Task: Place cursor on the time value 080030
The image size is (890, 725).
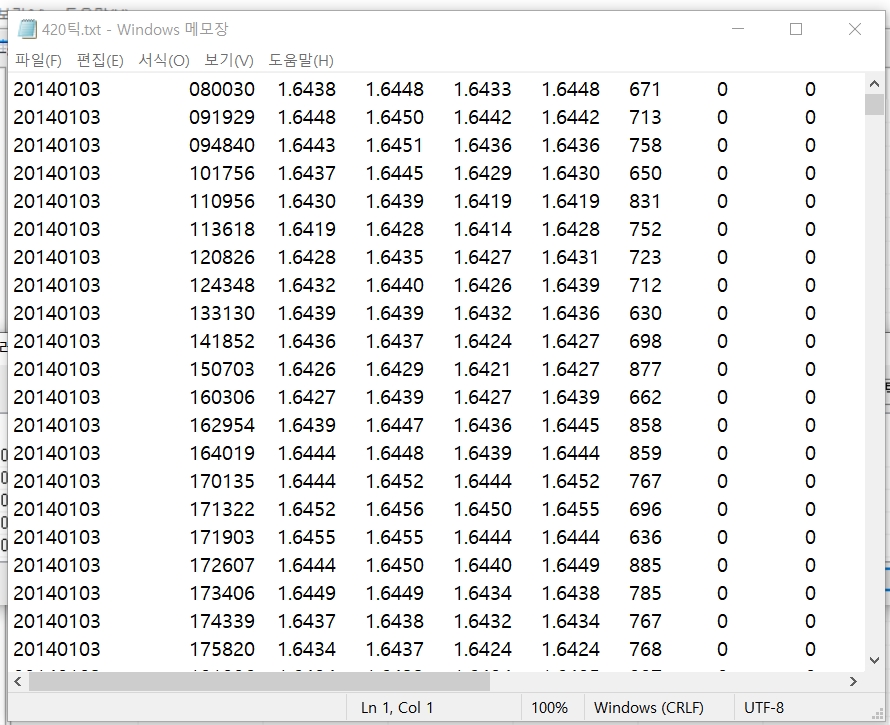Action: point(222,89)
